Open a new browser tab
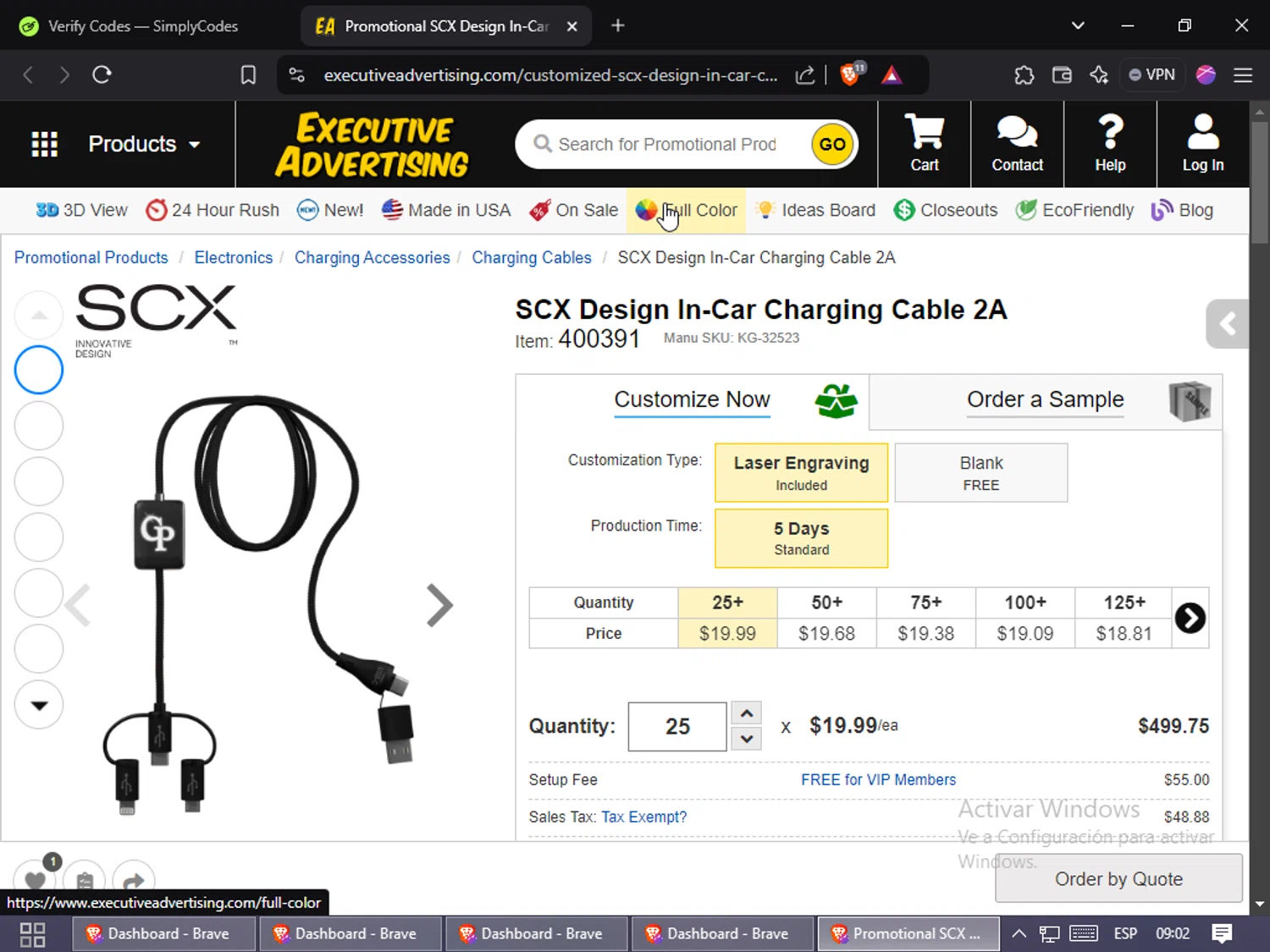1270x952 pixels. click(618, 26)
